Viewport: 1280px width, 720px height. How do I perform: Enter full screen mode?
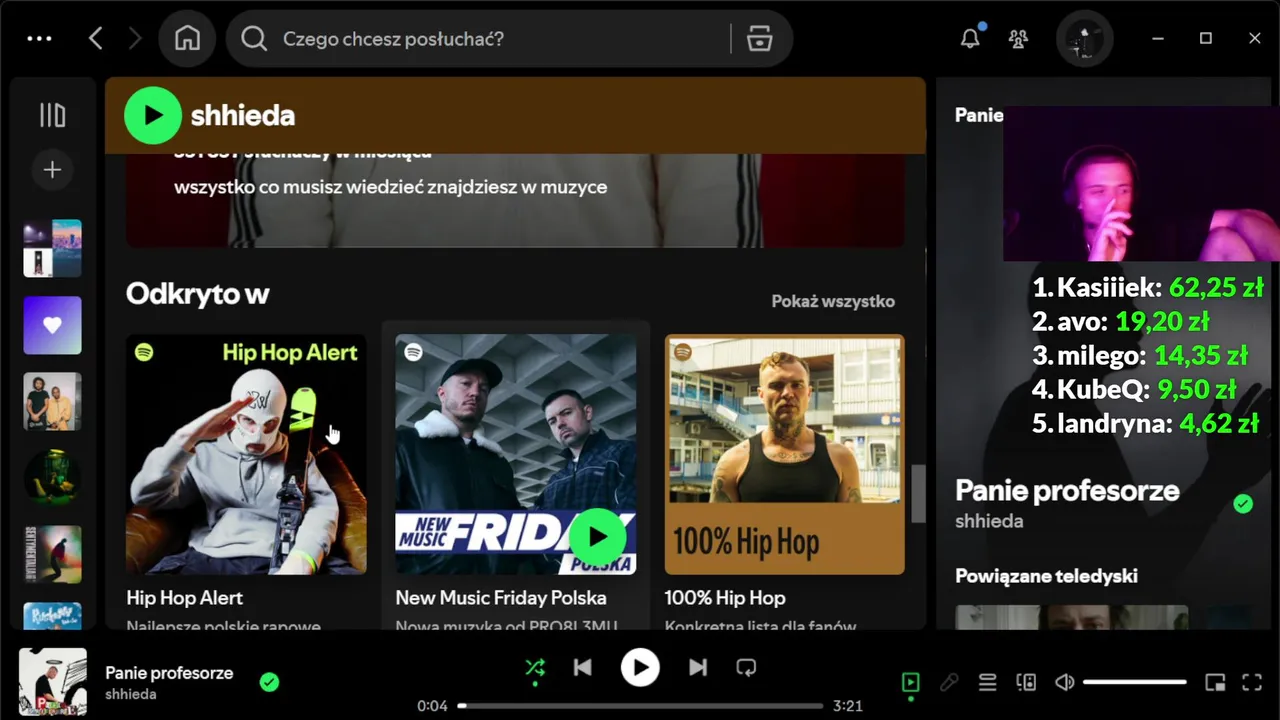1252,683
